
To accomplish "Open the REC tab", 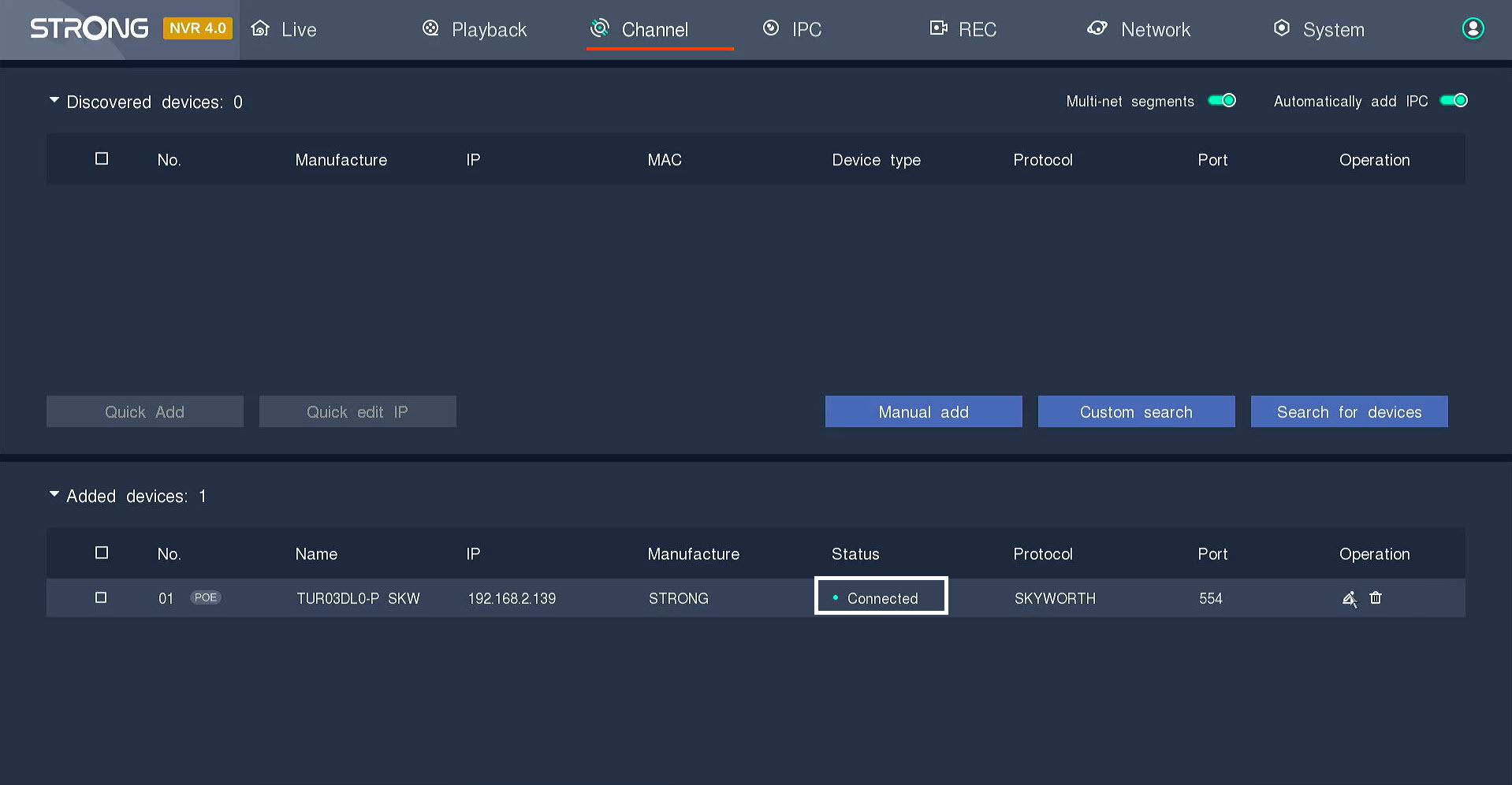I will click(x=963, y=29).
